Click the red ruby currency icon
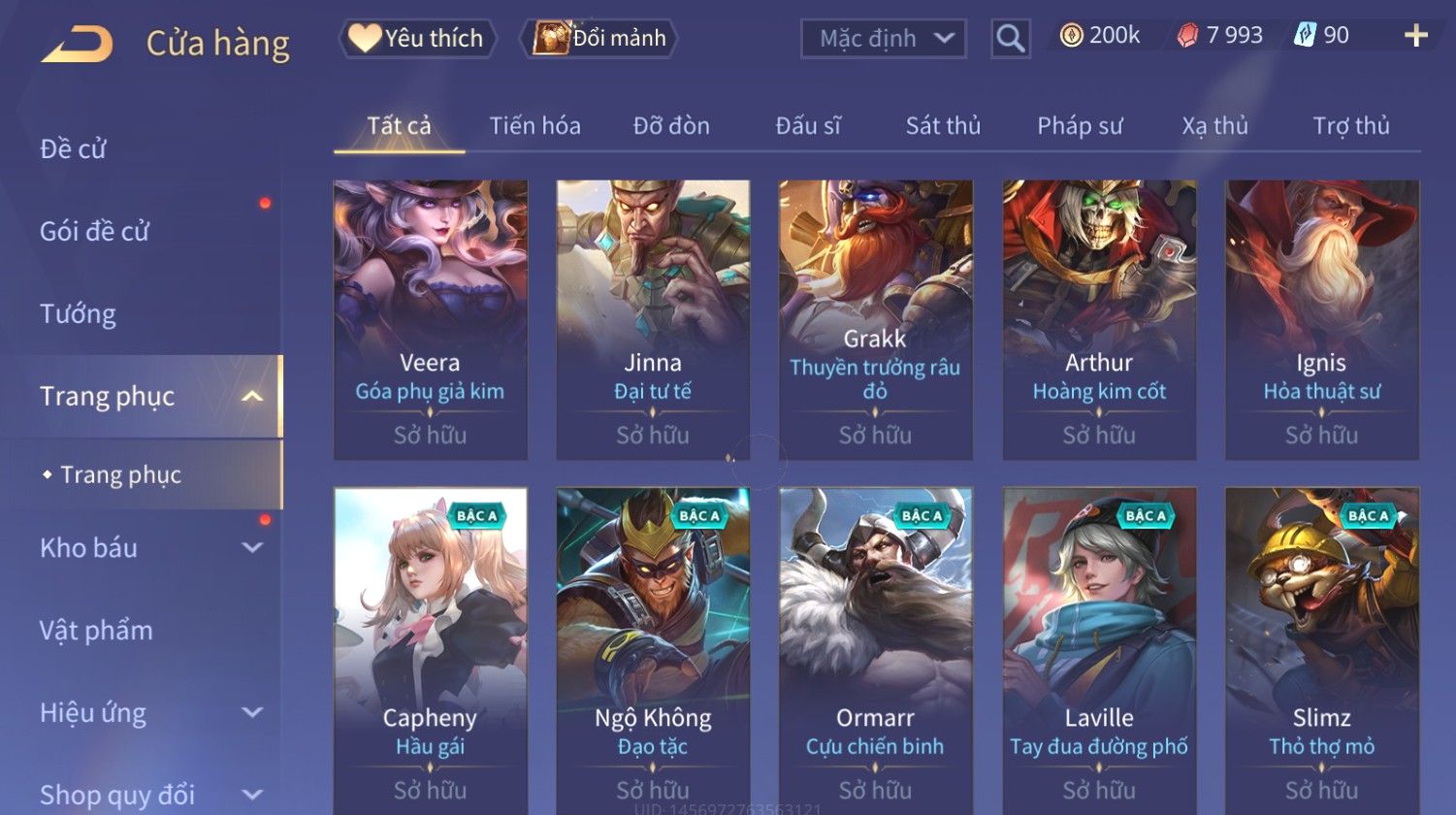The height and width of the screenshot is (815, 1456). point(1187,36)
